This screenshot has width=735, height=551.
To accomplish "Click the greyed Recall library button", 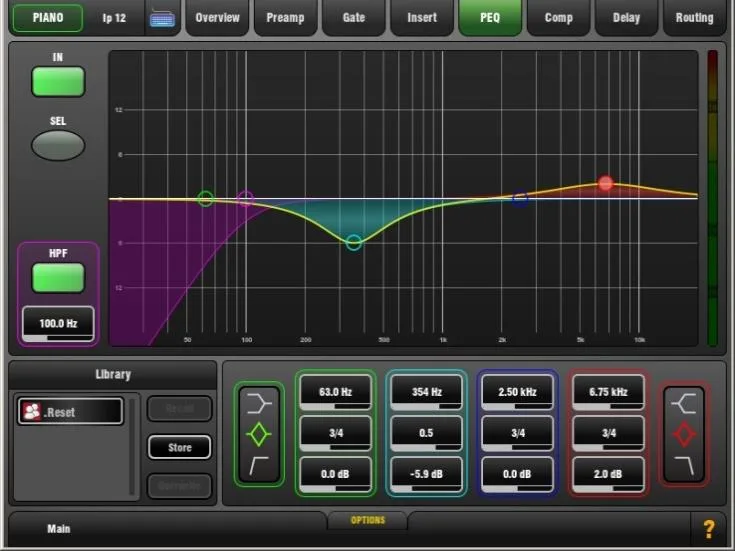I will coord(180,408).
